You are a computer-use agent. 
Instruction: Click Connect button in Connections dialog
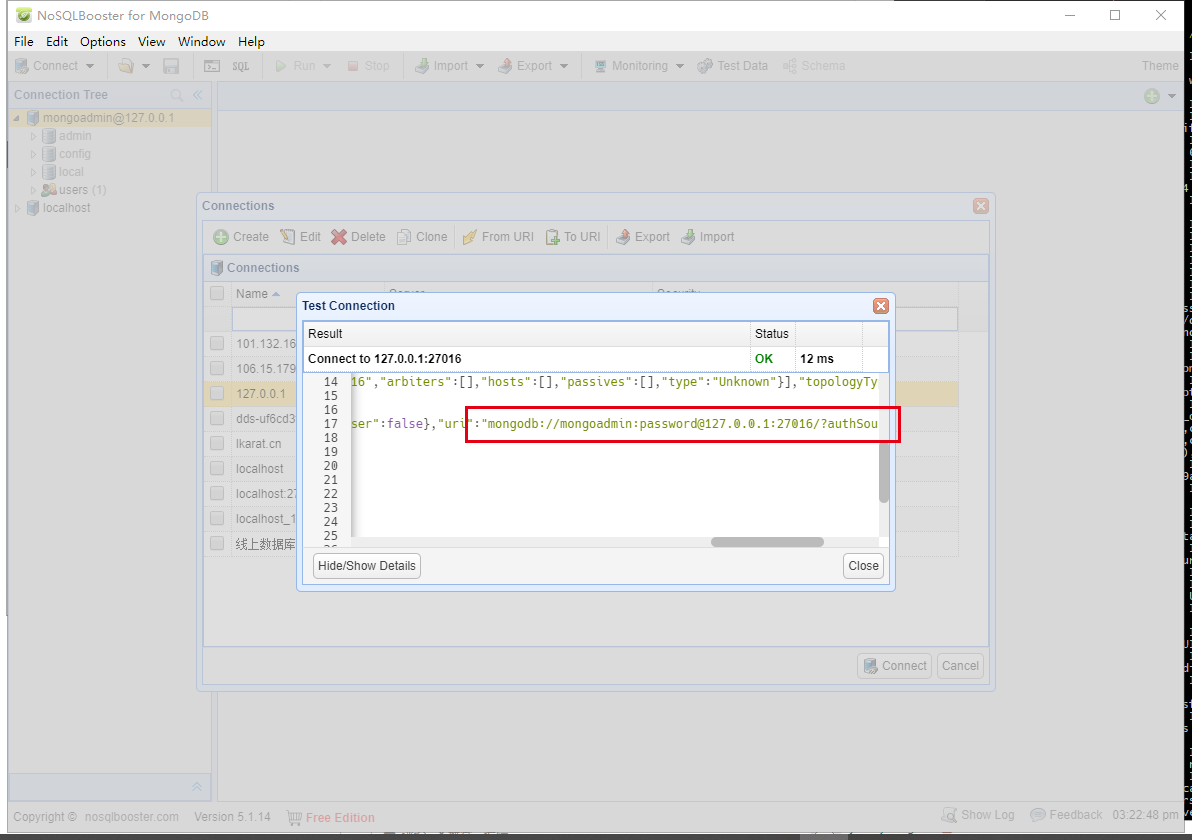895,666
